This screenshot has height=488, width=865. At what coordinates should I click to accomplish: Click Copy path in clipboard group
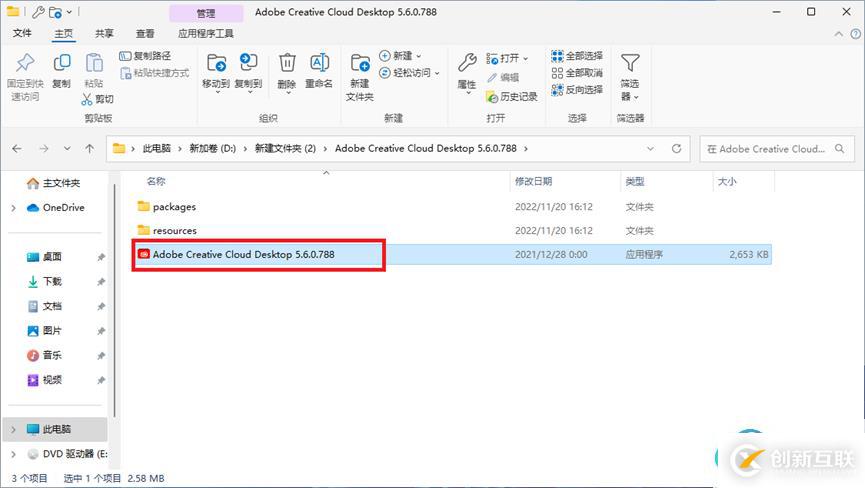pyautogui.click(x=145, y=56)
